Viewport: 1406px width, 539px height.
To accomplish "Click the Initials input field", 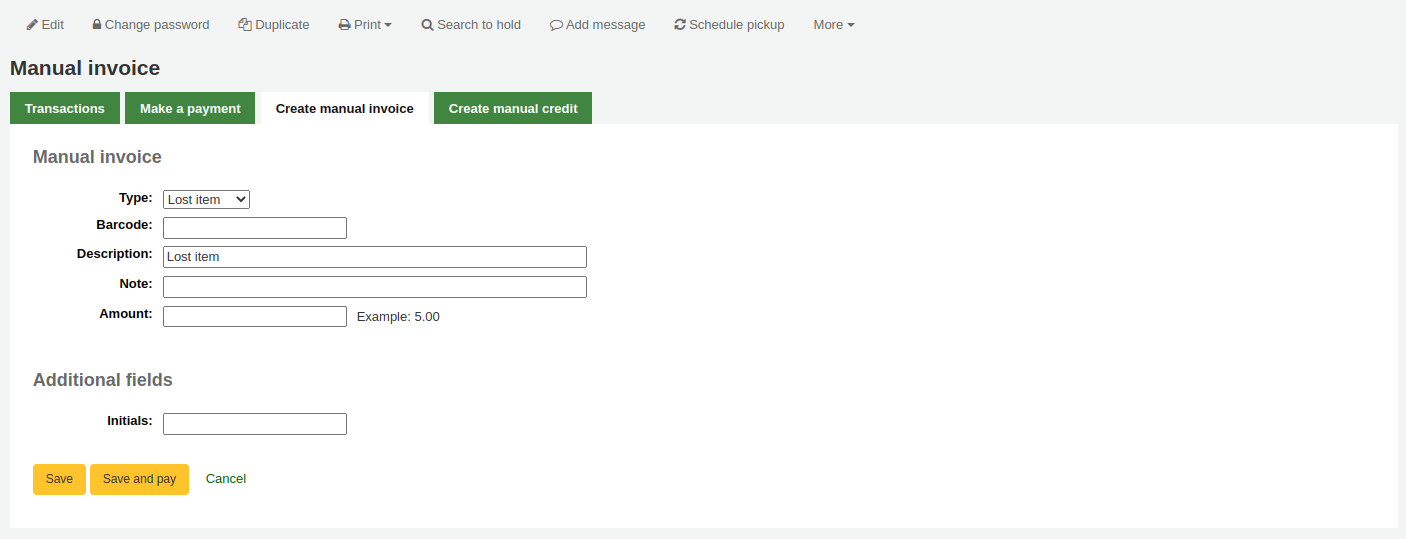I will point(255,424).
